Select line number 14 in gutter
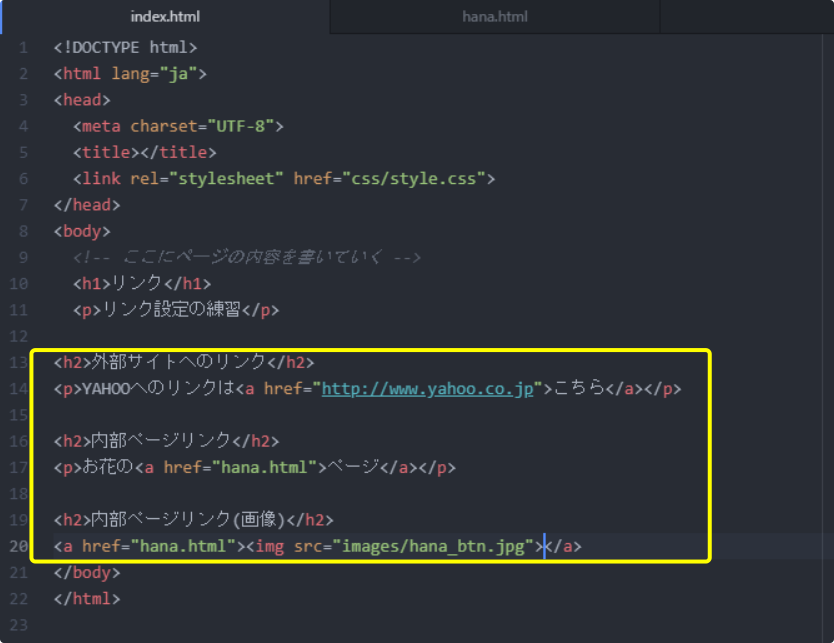 [19, 389]
